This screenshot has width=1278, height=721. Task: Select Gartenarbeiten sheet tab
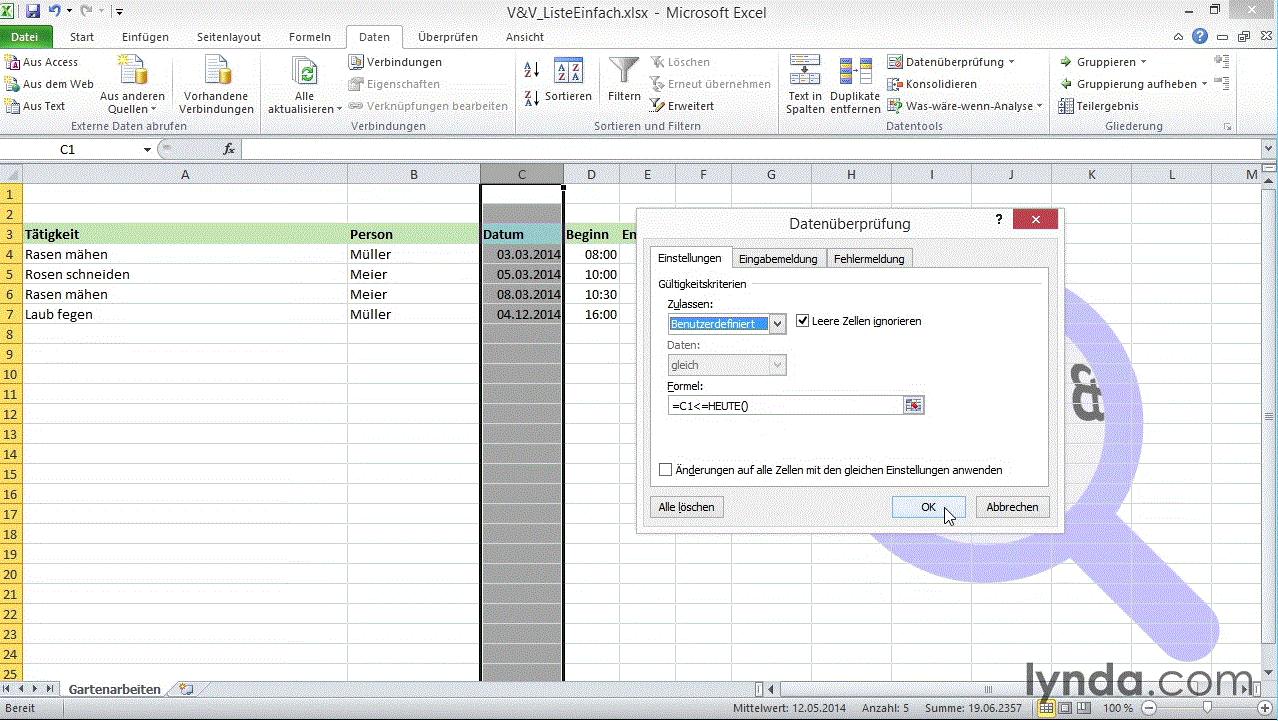(x=114, y=690)
